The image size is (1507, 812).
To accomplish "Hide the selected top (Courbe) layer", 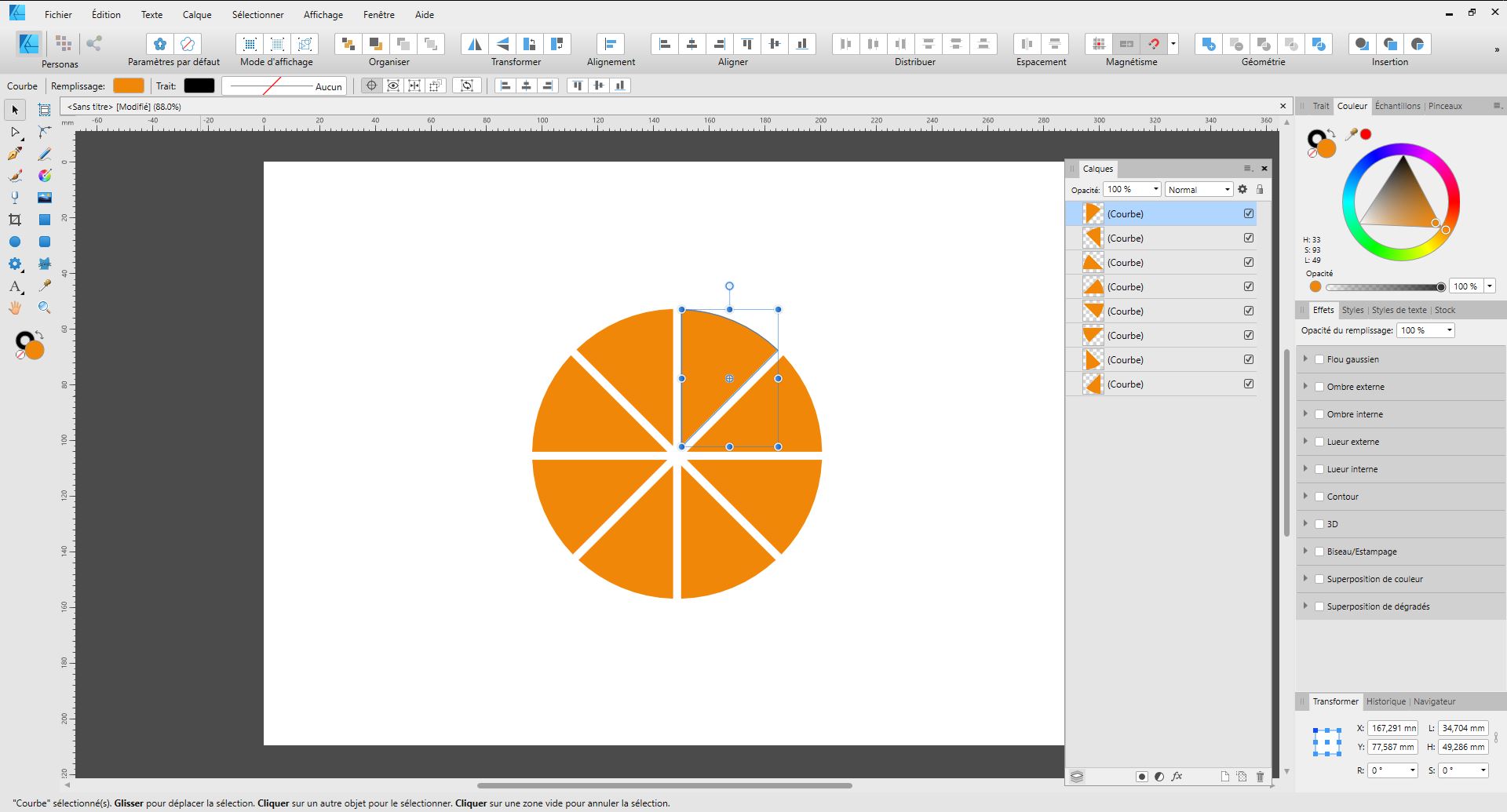I will pyautogui.click(x=1249, y=213).
